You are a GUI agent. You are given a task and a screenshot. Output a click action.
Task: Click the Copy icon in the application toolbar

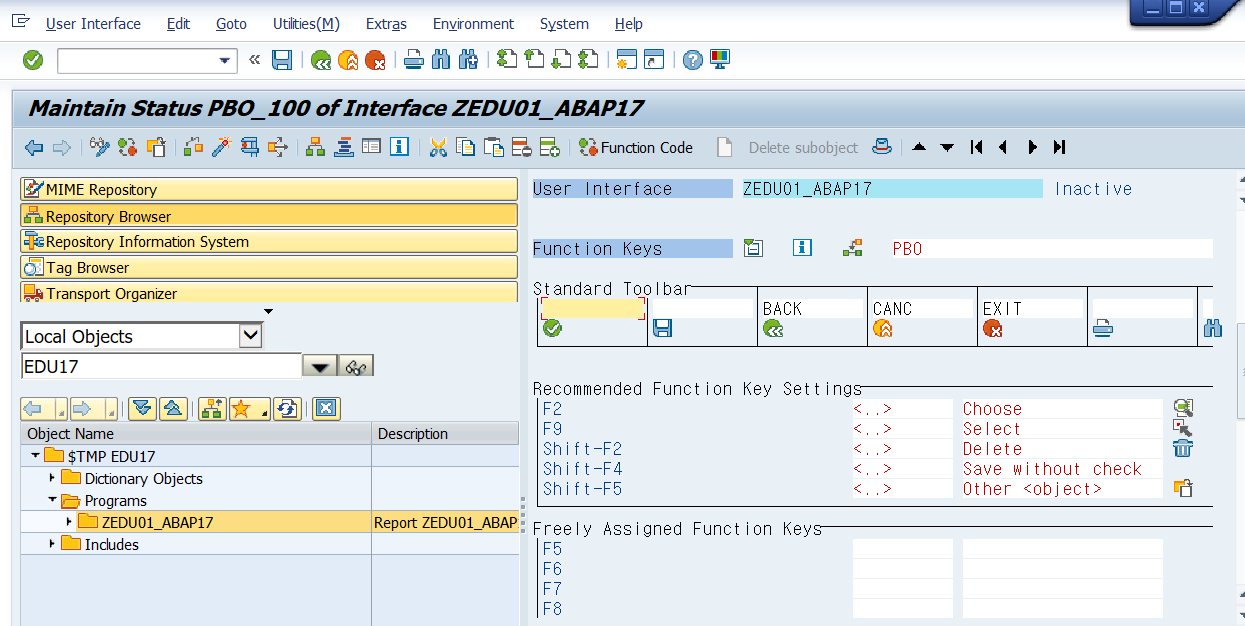466,148
